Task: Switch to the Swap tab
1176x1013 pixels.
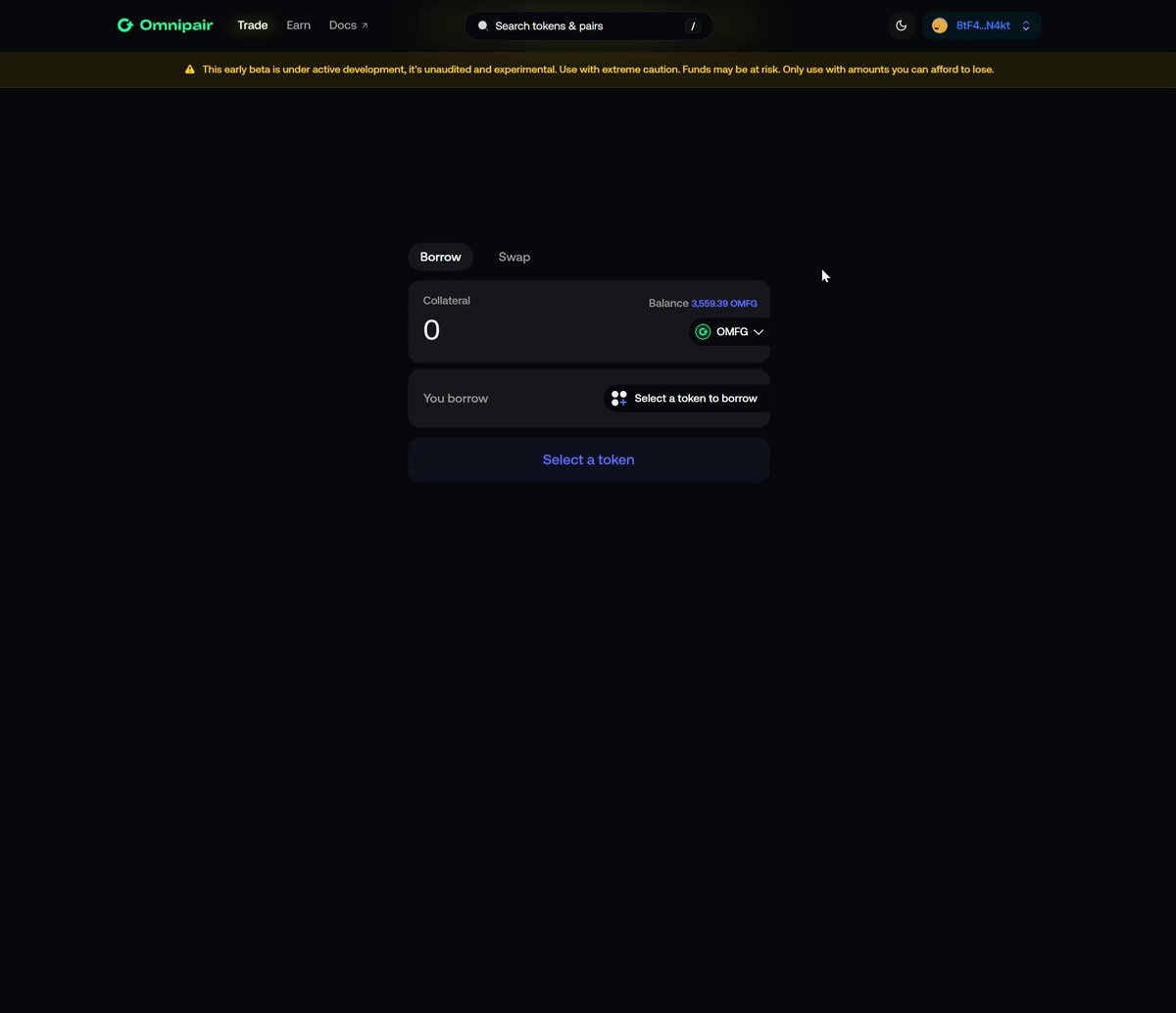Action: (x=514, y=257)
